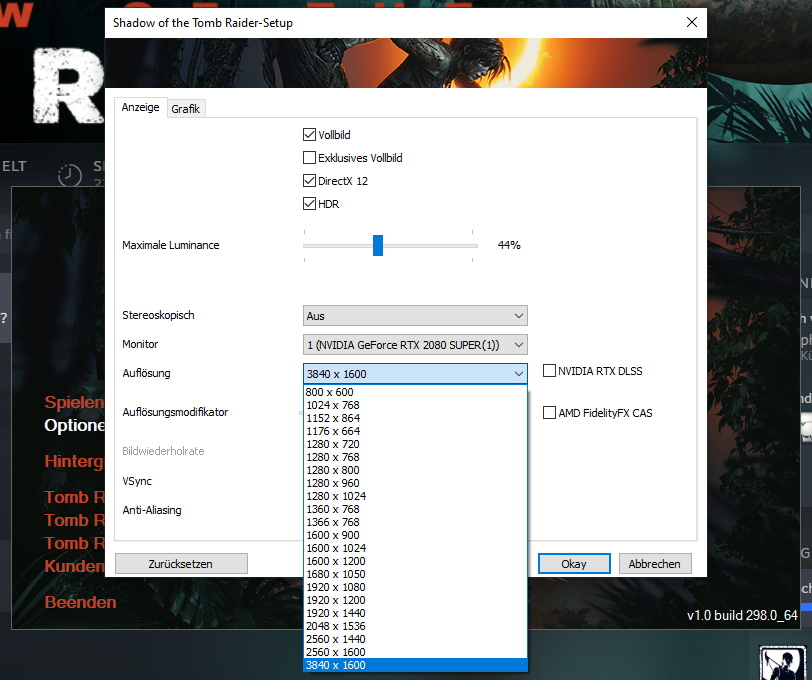Choose resolution 1600 x 1200
Viewport: 812px width, 680px height.
(415, 561)
